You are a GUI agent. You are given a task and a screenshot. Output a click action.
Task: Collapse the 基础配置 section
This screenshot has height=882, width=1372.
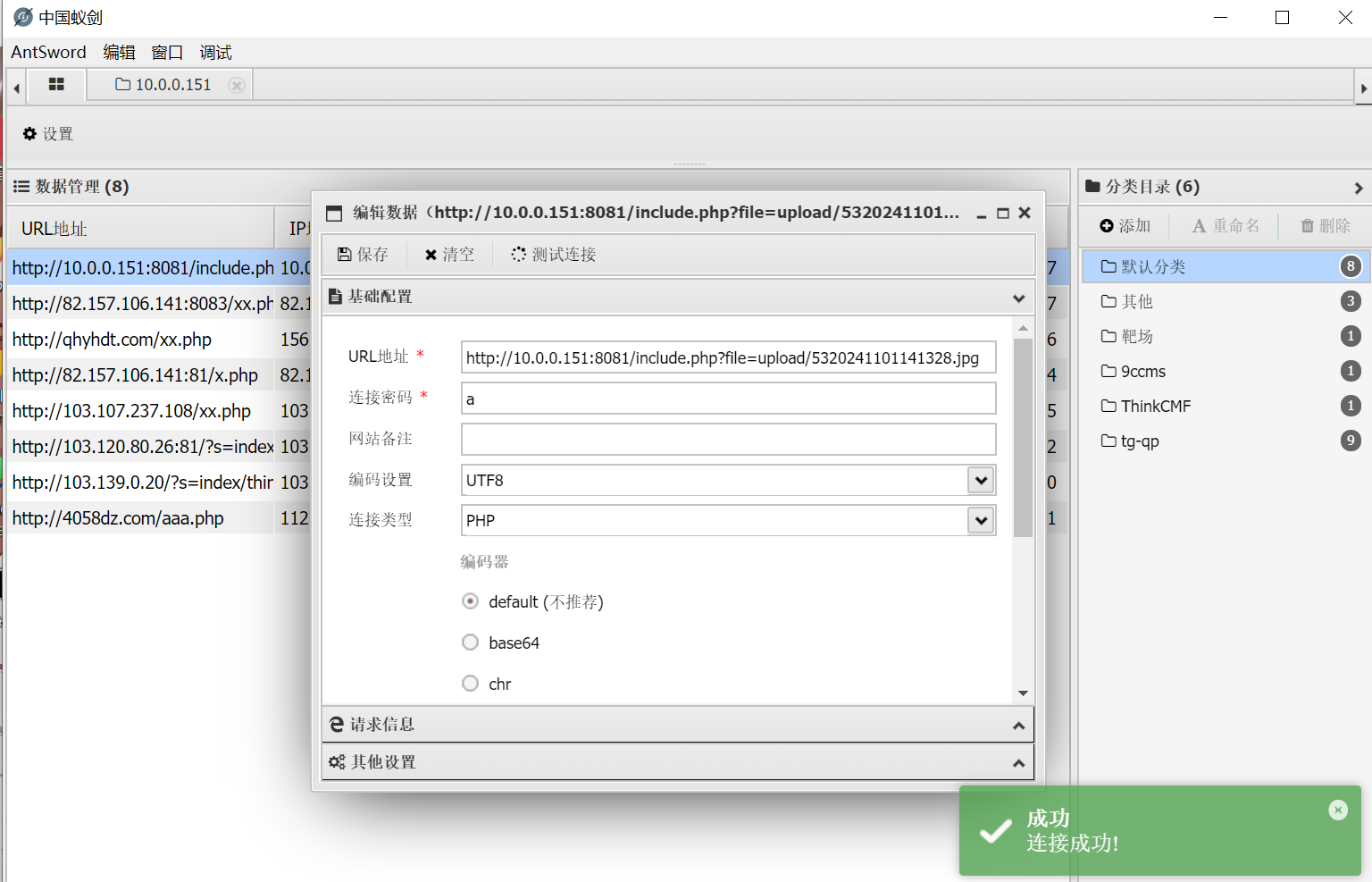point(1018,298)
